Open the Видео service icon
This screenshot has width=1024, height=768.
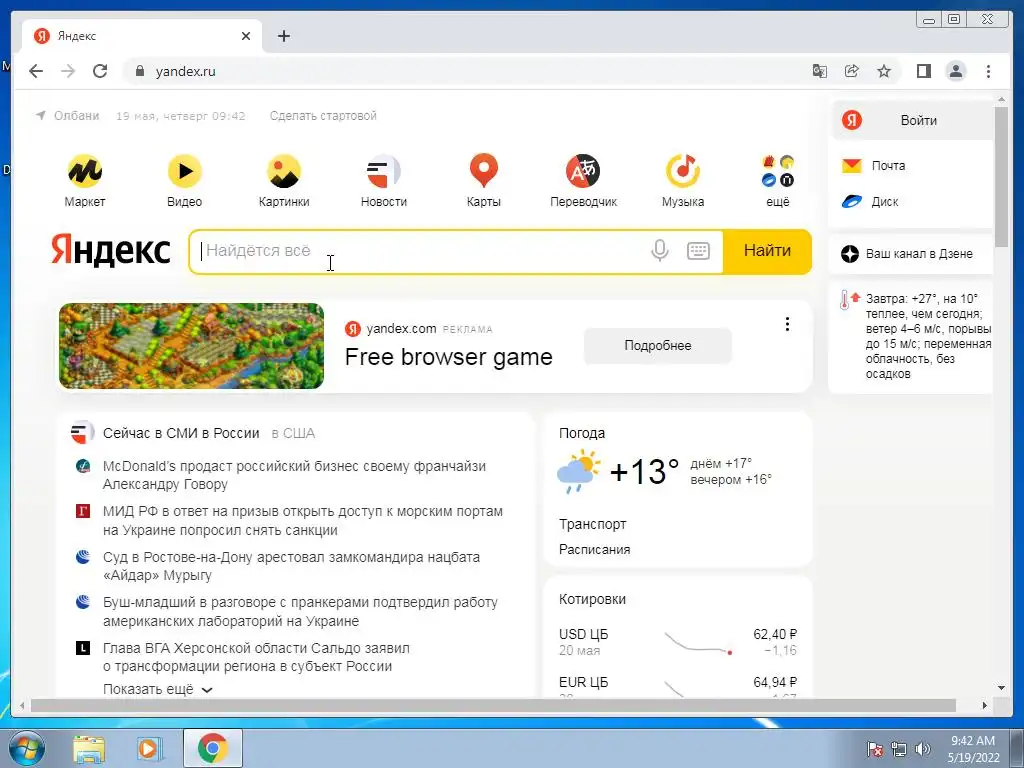tap(185, 172)
